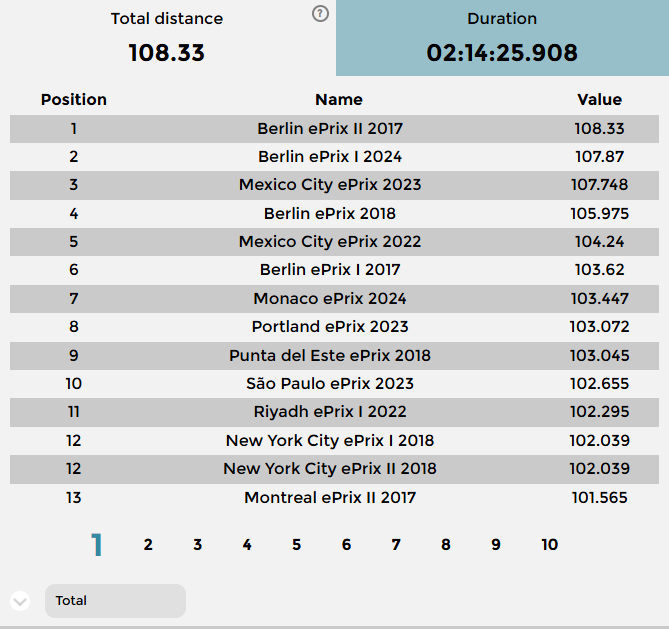Select São Paulo ePrix 2023 entry

[330, 384]
